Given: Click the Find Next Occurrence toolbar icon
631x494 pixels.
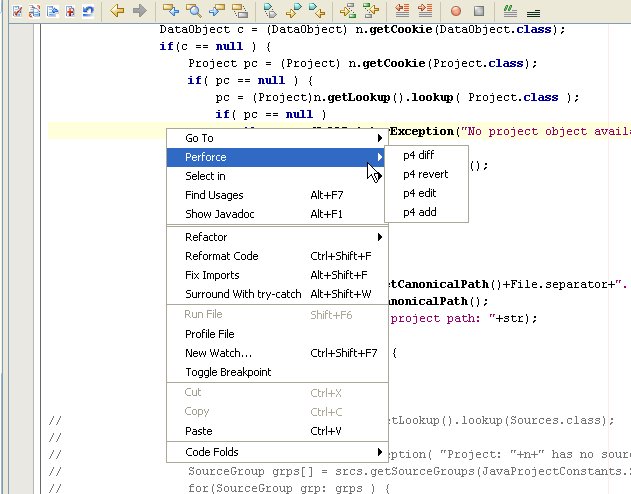Looking at the screenshot, I should tap(217, 10).
